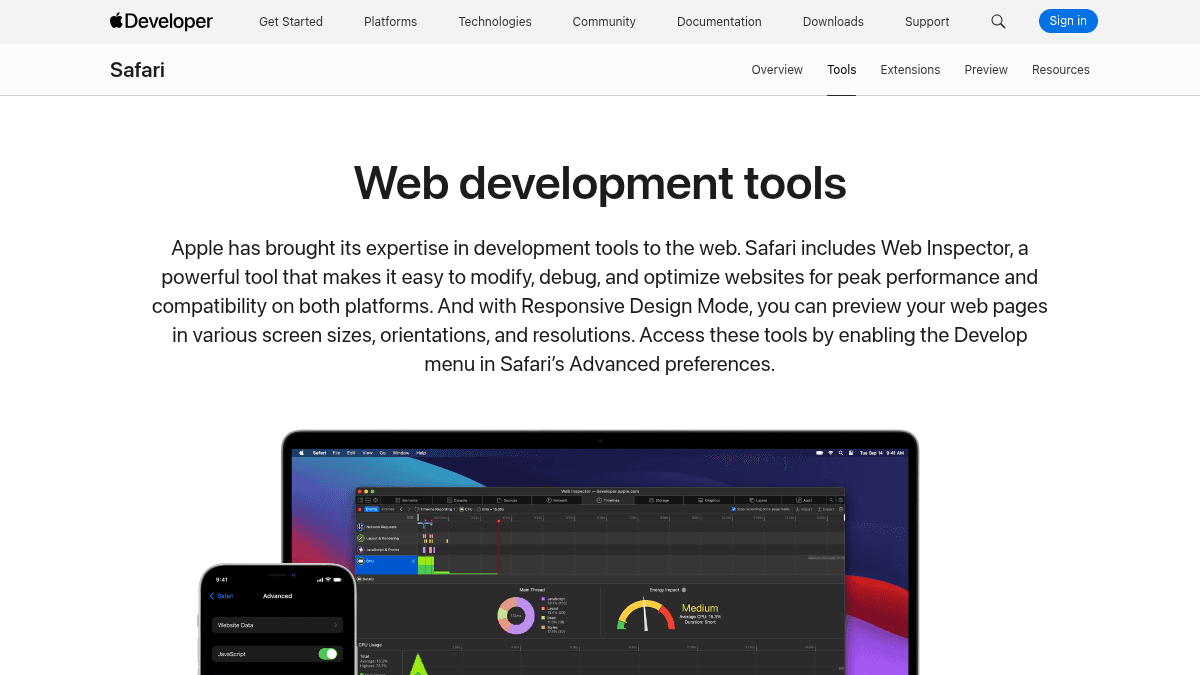Select the Elements tab in Web Inspector
Screen dimensions: 1200x675
[x=405, y=500]
